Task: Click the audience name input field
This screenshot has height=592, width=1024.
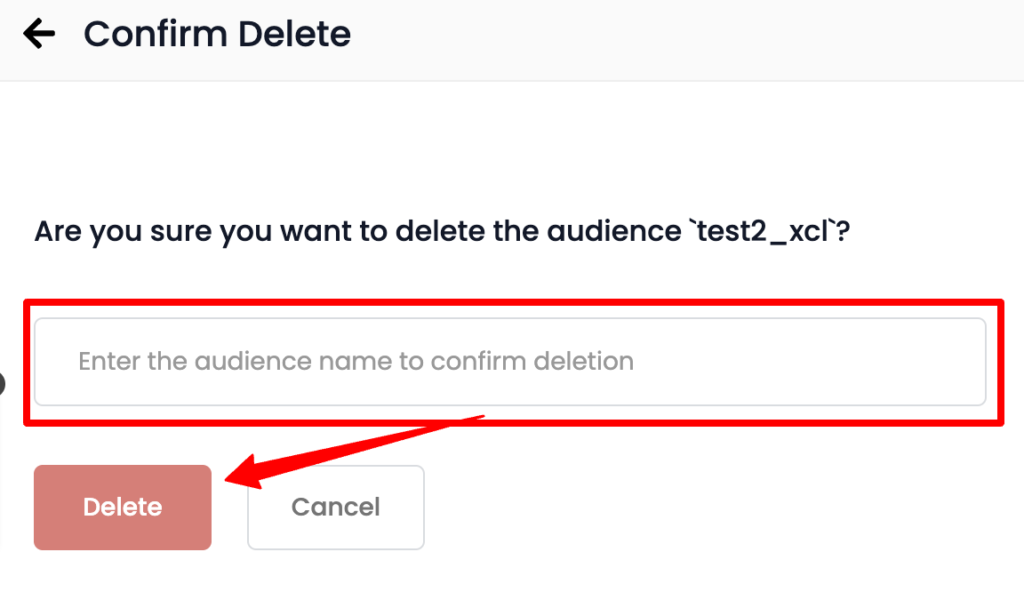Action: click(x=510, y=361)
